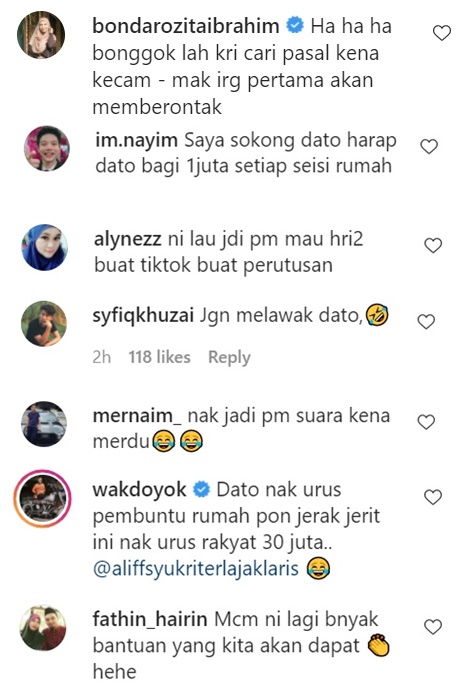The image size is (472, 700).
Task: Open fathin_hairin username profile
Action: 150,620
